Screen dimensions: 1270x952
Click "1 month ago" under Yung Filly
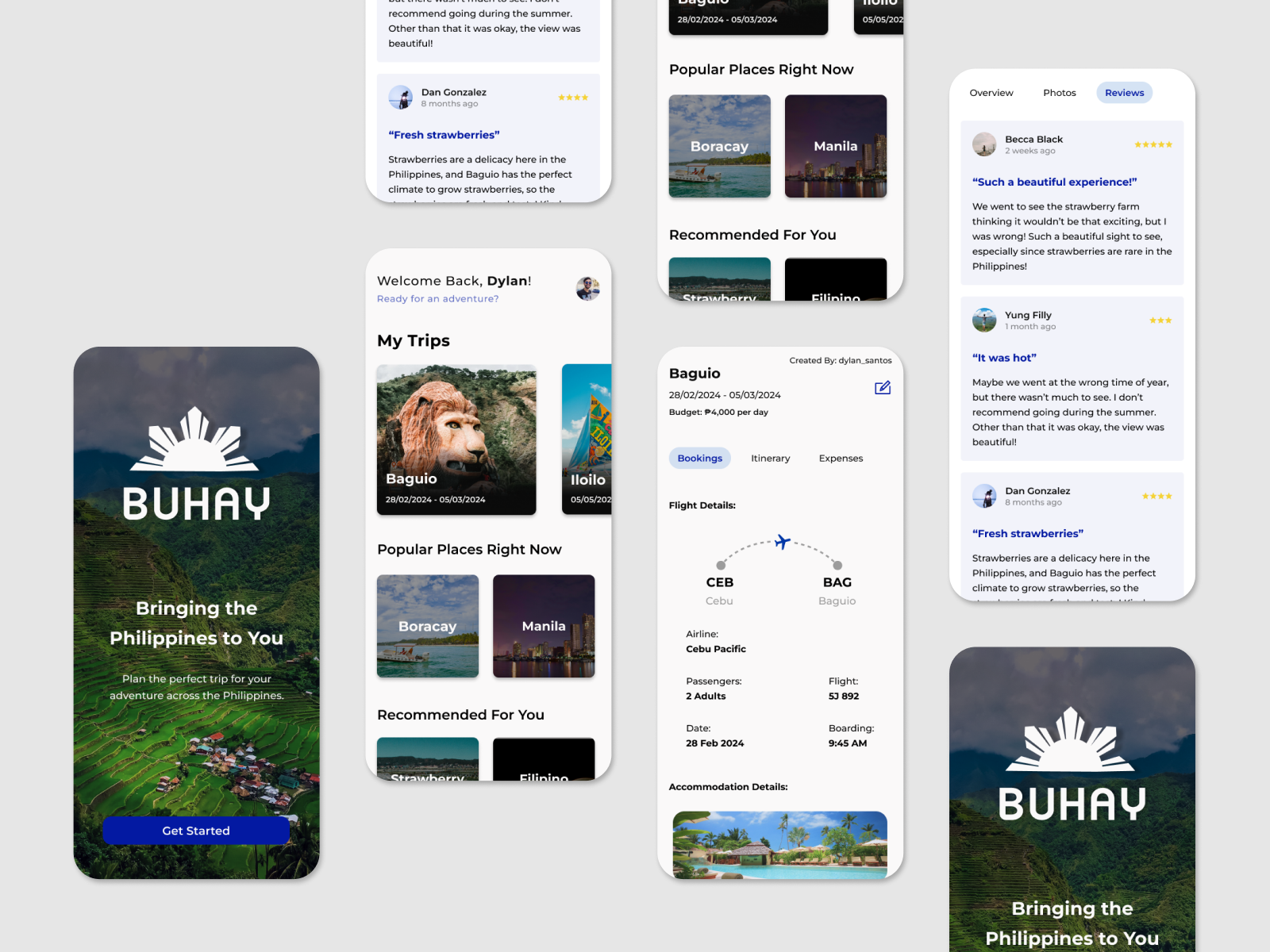1030,327
